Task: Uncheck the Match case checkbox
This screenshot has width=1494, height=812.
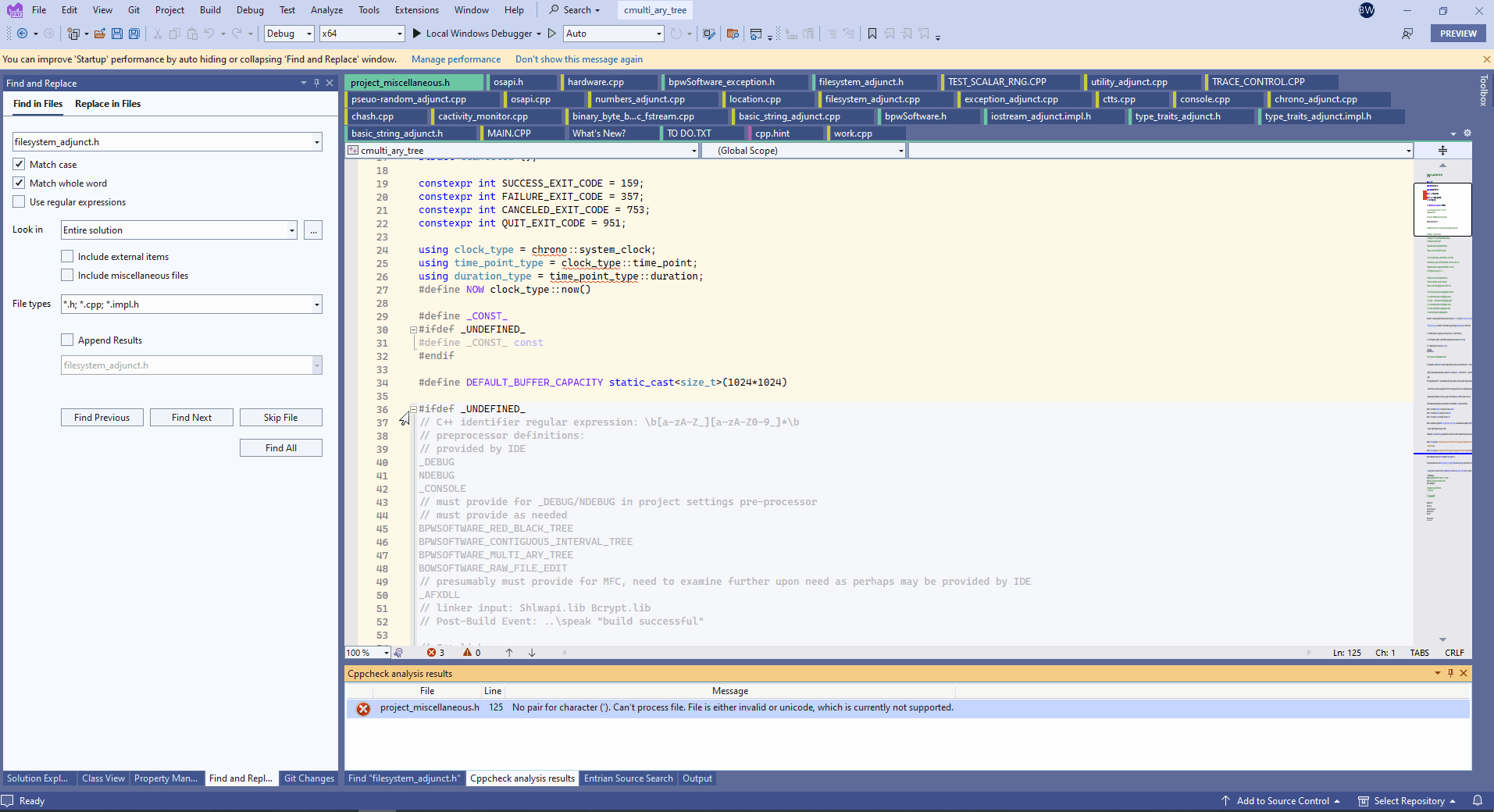Action: point(19,164)
